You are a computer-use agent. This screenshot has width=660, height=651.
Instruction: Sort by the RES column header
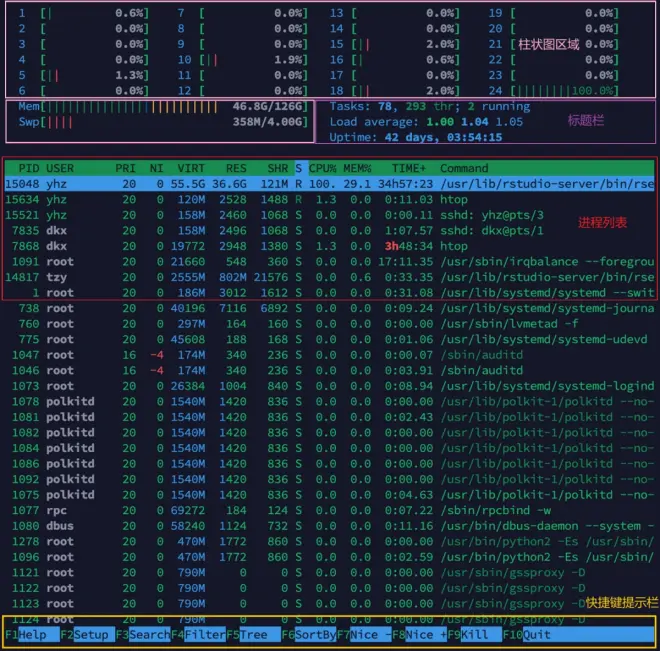[236, 168]
